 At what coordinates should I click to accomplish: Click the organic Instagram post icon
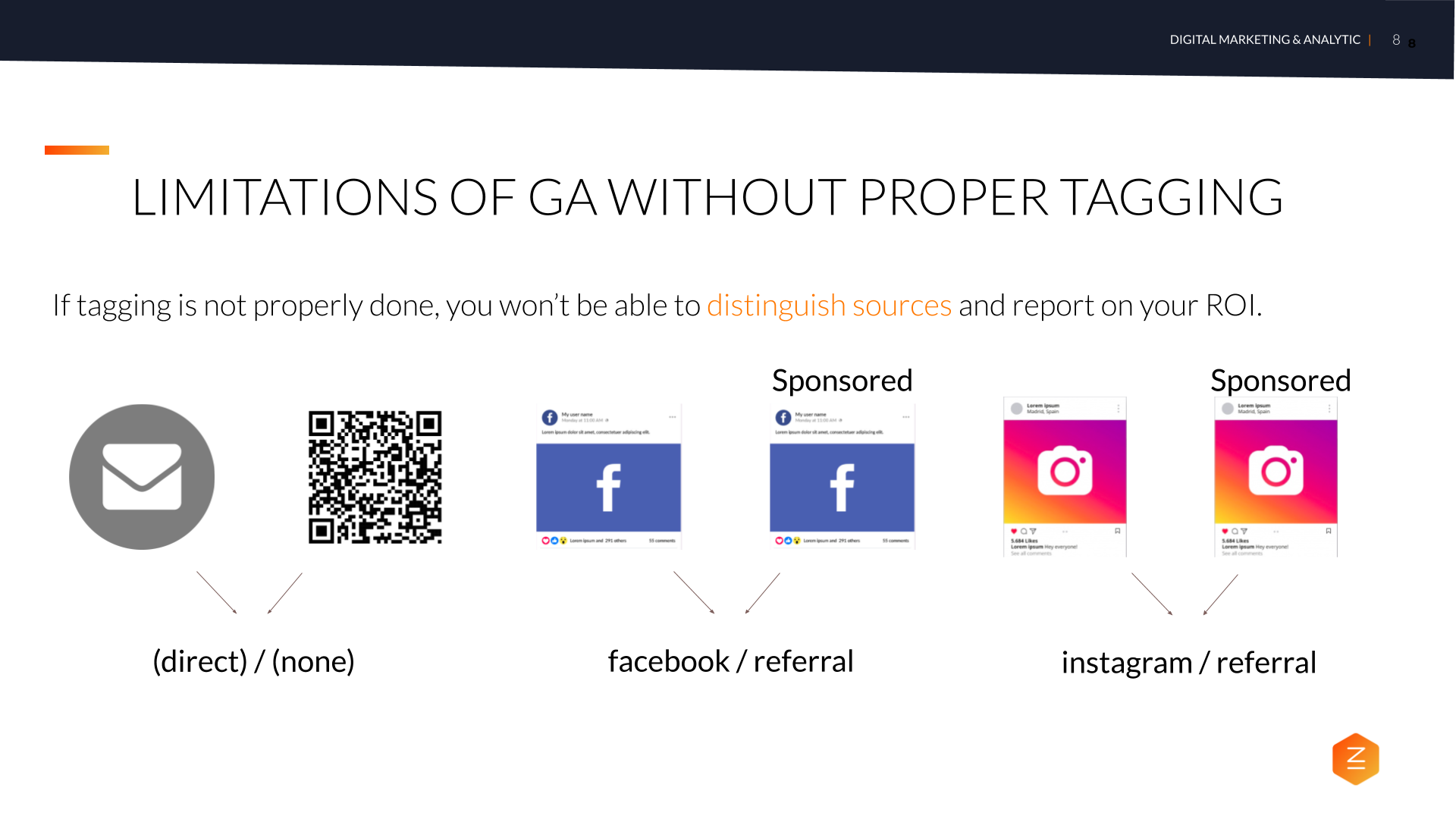pyautogui.click(x=1063, y=475)
